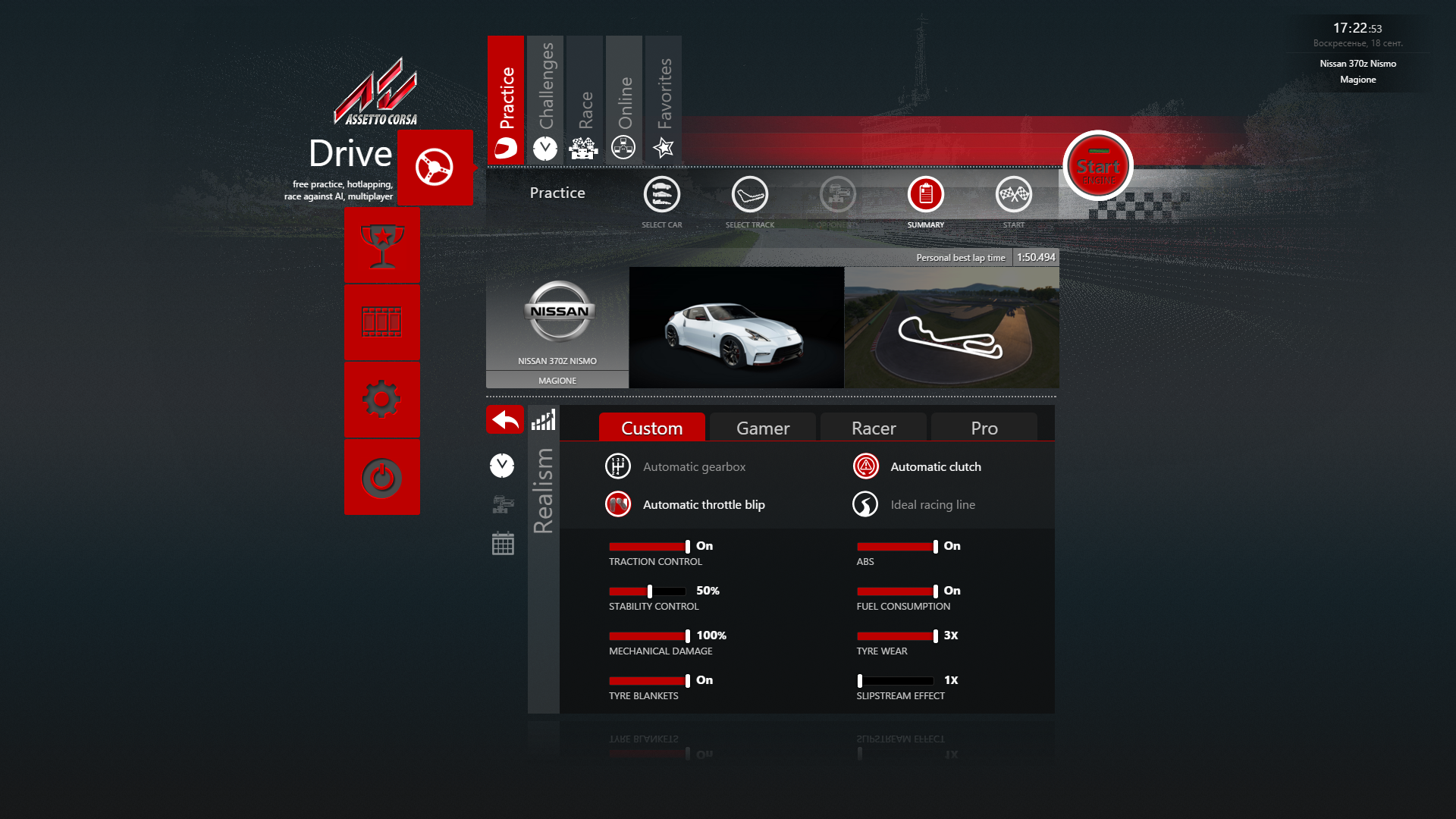Open the options gear section
The image size is (1456, 819).
[x=381, y=400]
